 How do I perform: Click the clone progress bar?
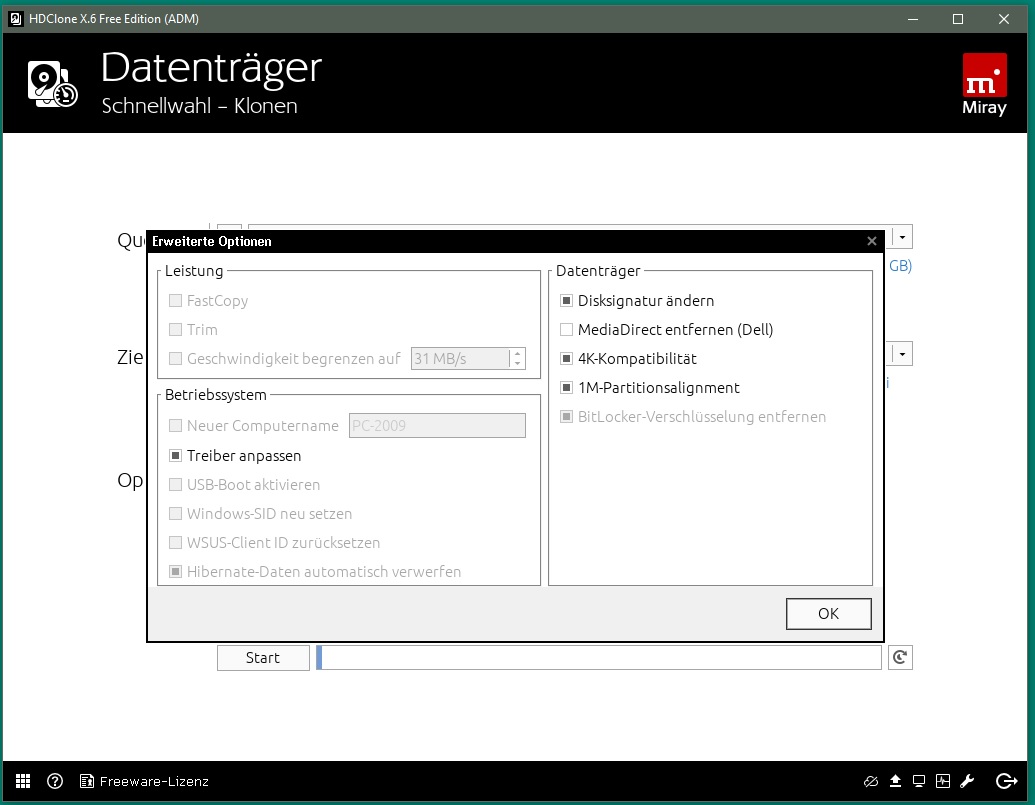click(x=599, y=658)
